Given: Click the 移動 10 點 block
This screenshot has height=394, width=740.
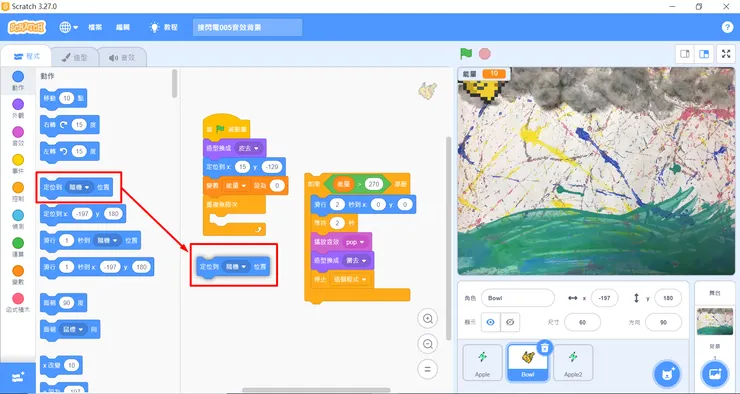Looking at the screenshot, I should pyautogui.click(x=64, y=98).
